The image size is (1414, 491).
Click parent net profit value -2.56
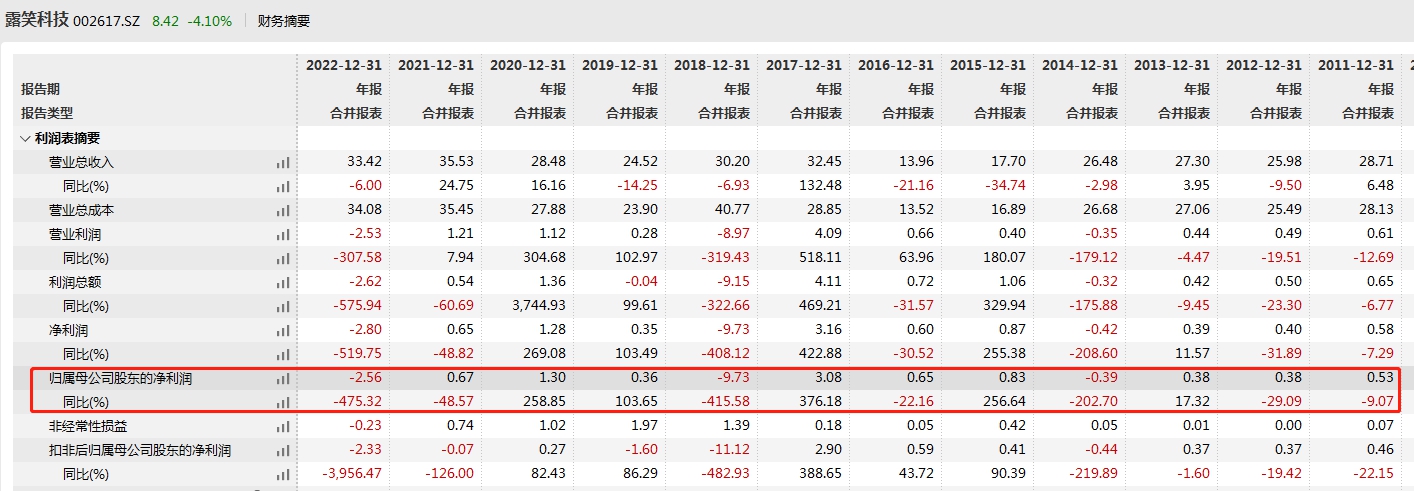pos(366,378)
